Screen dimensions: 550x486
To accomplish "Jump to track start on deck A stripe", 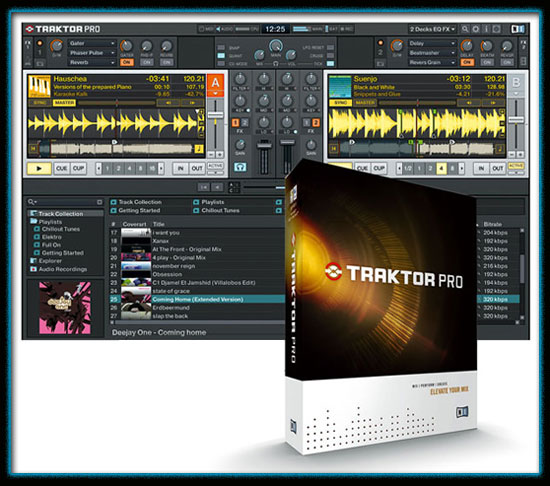I will [x=33, y=149].
